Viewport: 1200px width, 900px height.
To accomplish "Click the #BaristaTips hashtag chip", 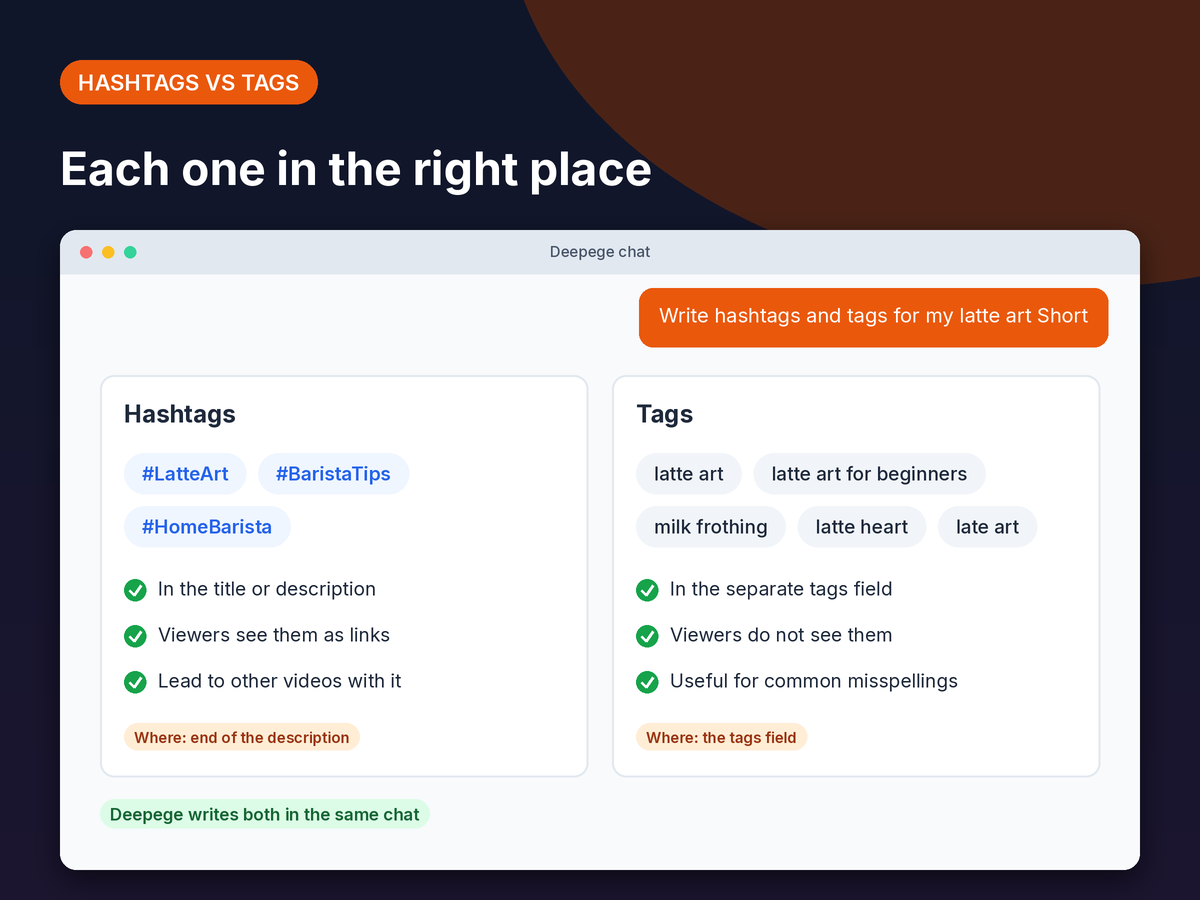I will tap(333, 474).
